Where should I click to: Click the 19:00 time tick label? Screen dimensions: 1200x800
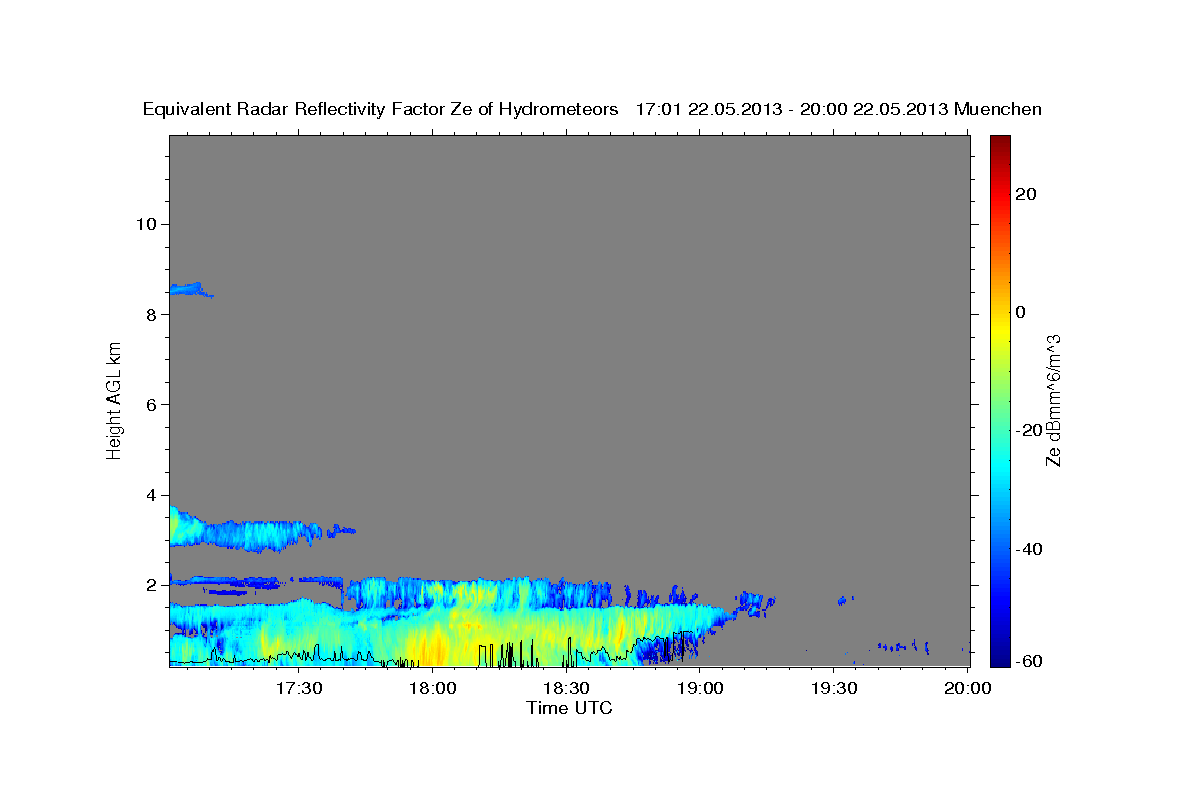click(700, 688)
